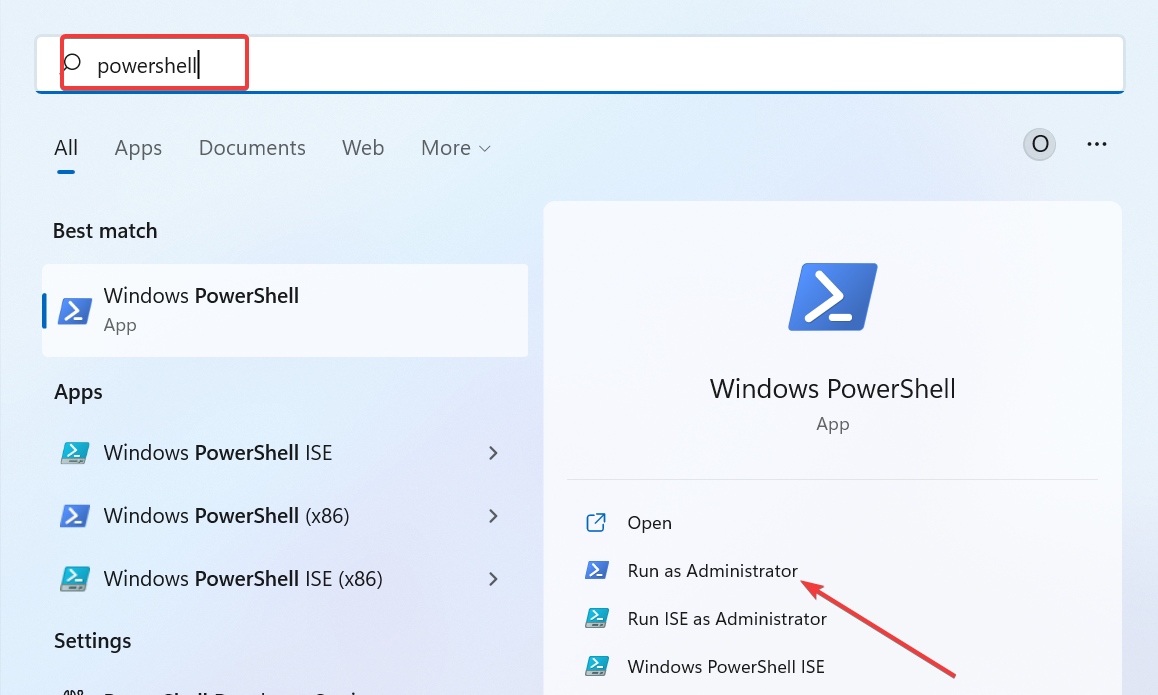Switch to the Apps tab
1158x695 pixels.
(x=138, y=148)
